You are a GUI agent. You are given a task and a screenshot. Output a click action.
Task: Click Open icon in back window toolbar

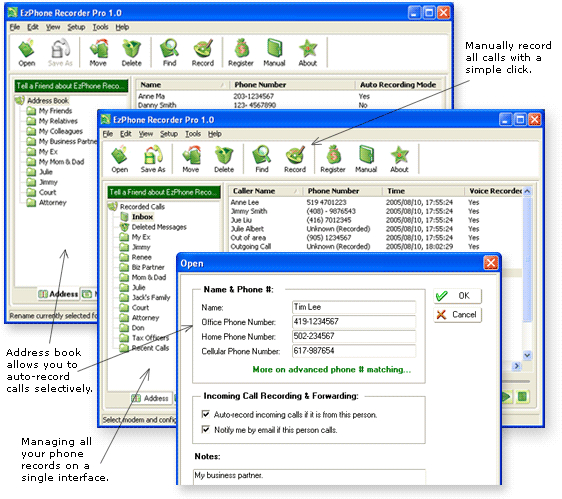(x=27, y=53)
